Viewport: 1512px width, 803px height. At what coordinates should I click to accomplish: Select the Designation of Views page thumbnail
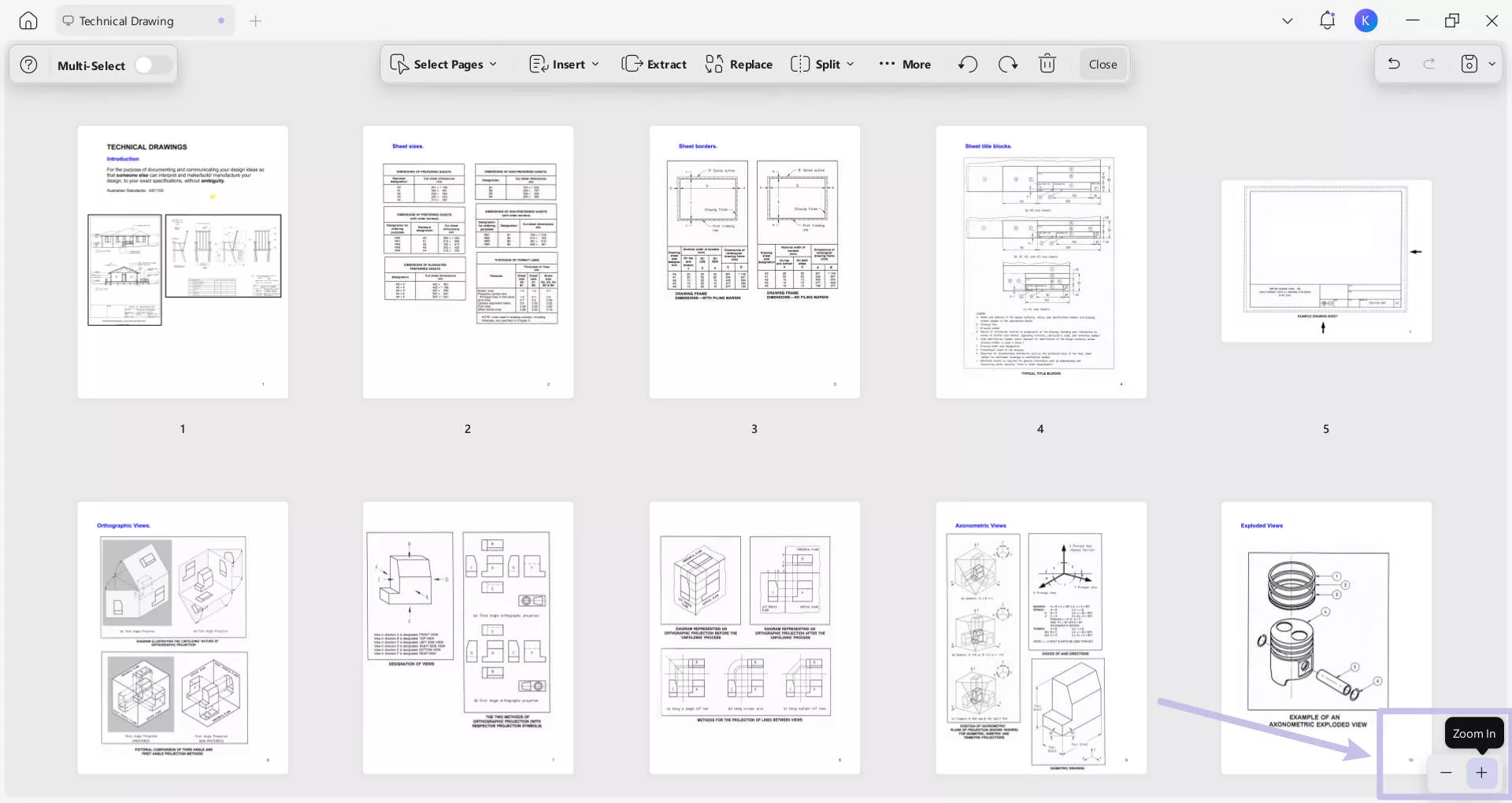tap(468, 638)
